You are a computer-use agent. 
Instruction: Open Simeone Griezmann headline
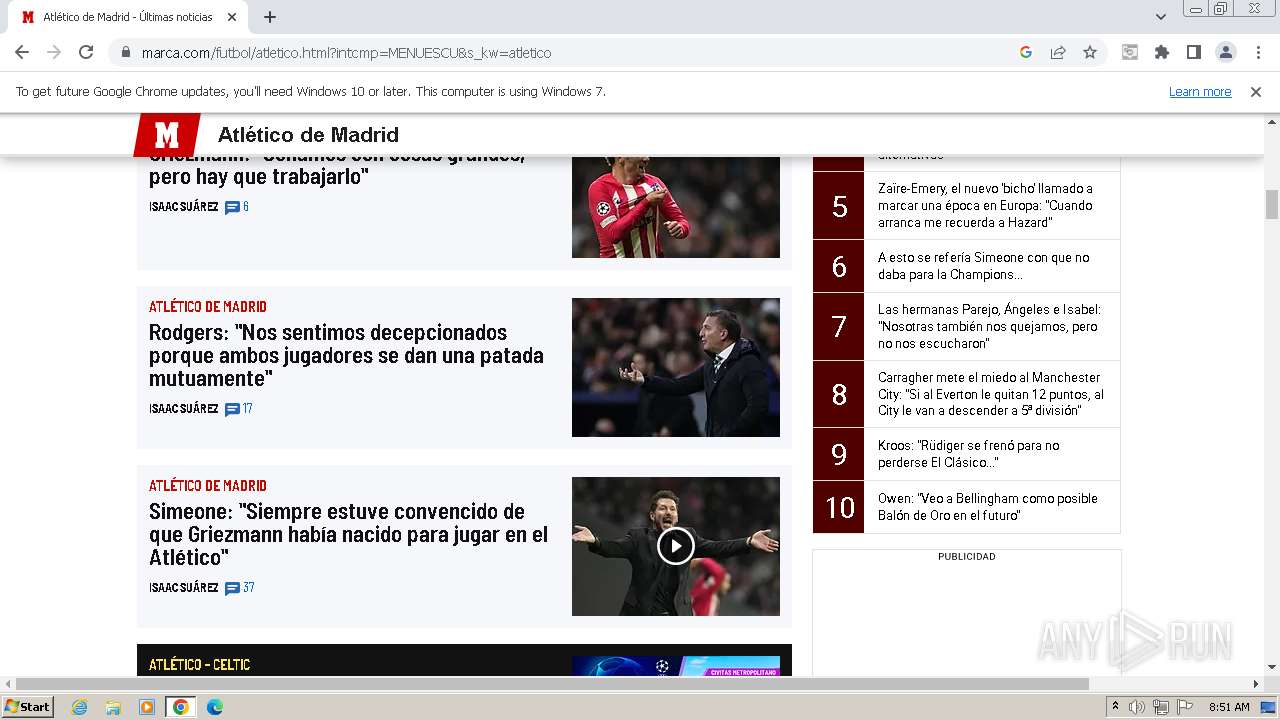[348, 534]
